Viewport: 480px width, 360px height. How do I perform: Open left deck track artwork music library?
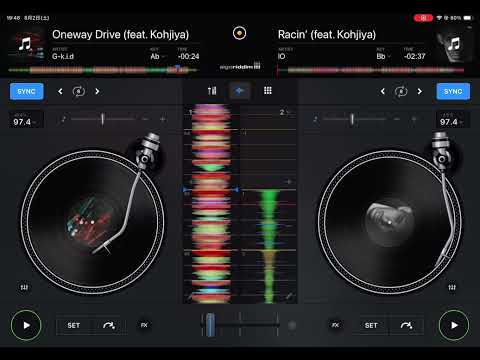[26, 45]
